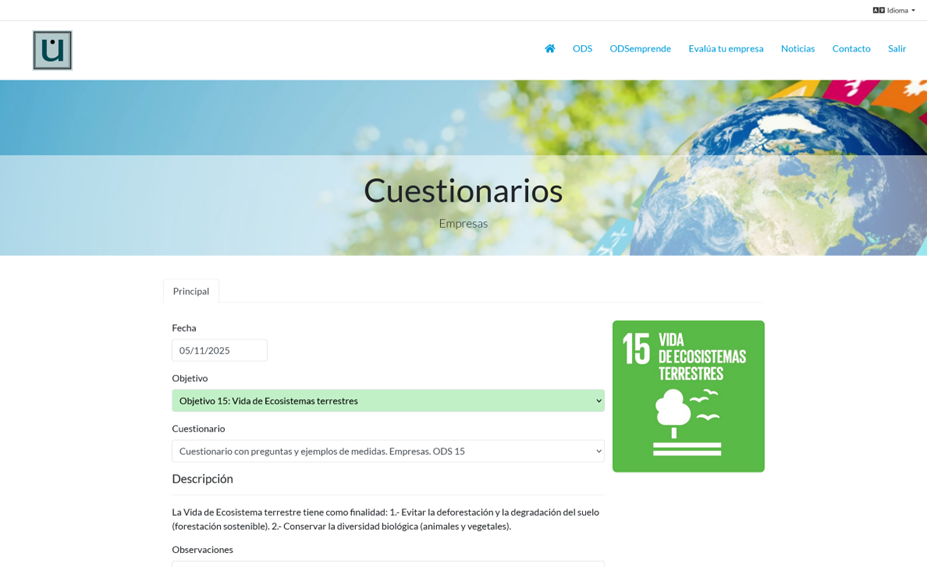Click the Empresas subtitle under the heading

[463, 223]
